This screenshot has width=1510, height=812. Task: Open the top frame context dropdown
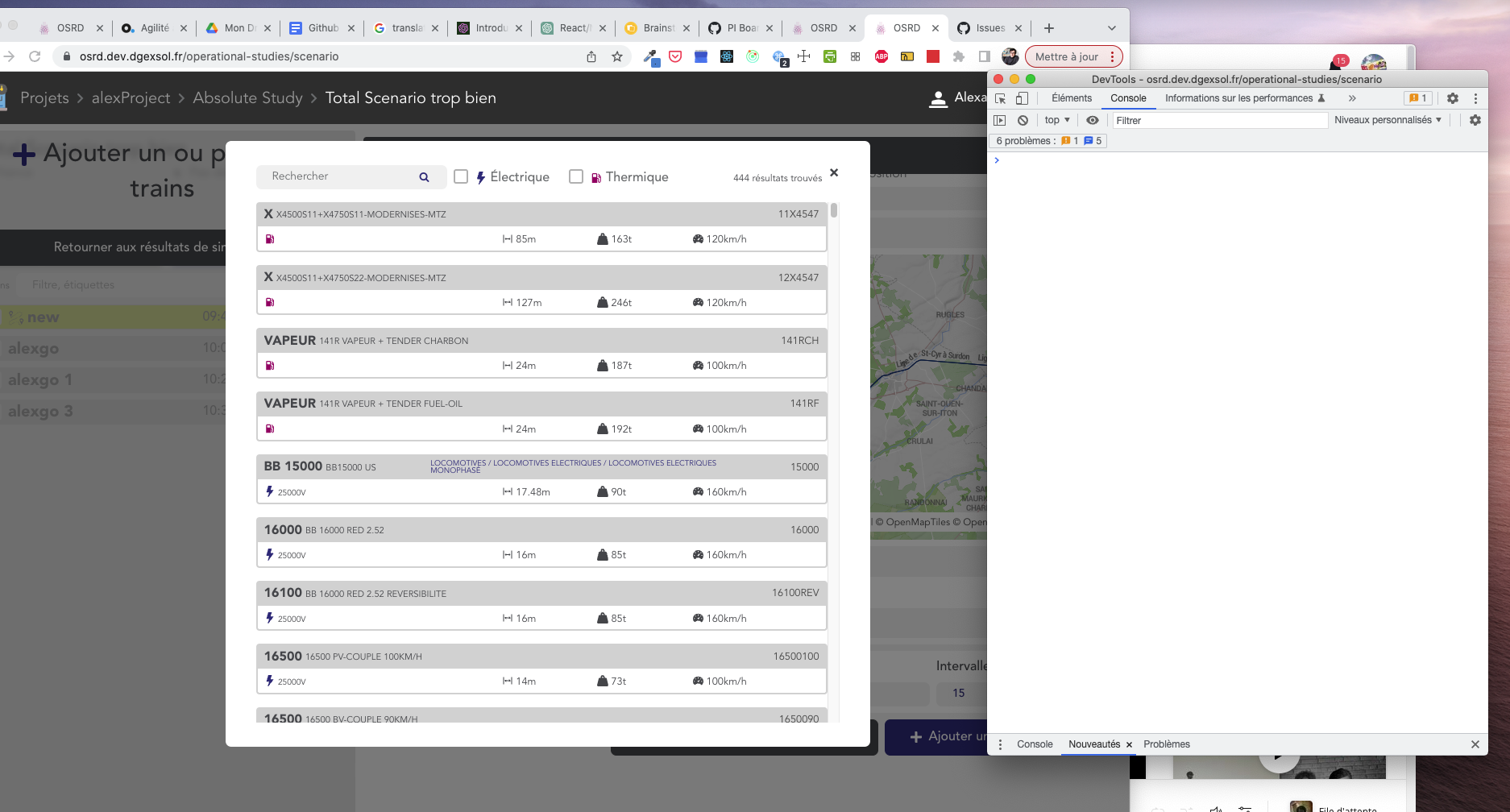[x=1056, y=119]
